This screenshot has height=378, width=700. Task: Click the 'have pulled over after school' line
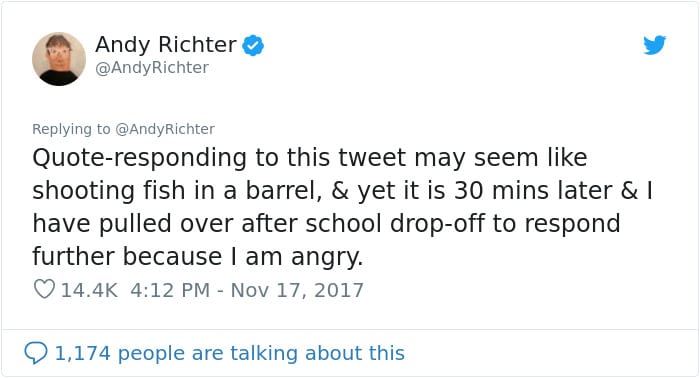[326, 224]
